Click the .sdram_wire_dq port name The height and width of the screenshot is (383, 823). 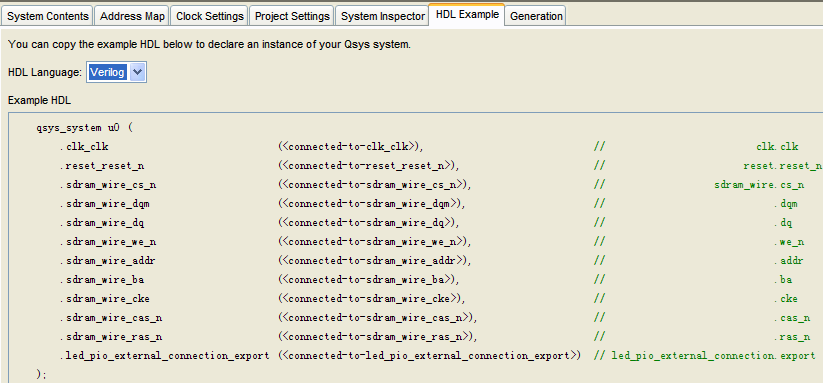[x=102, y=223]
